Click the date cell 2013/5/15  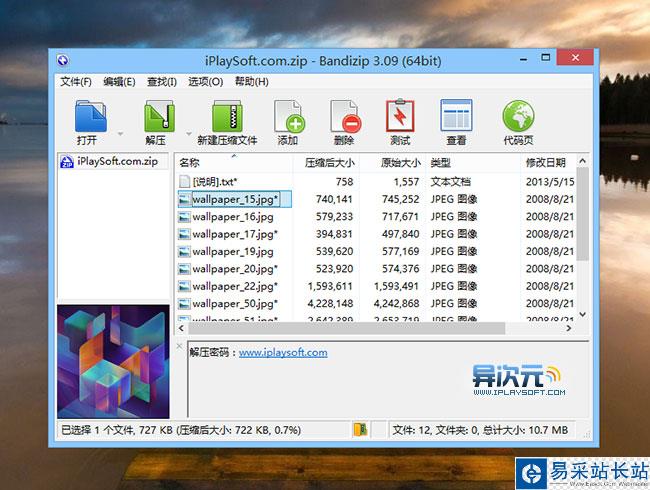coord(550,182)
